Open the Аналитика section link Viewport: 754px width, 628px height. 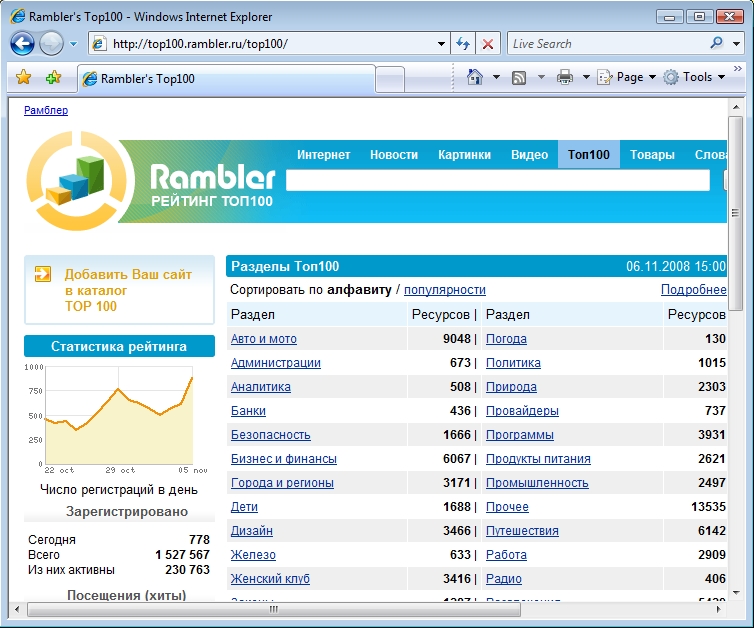coord(261,387)
